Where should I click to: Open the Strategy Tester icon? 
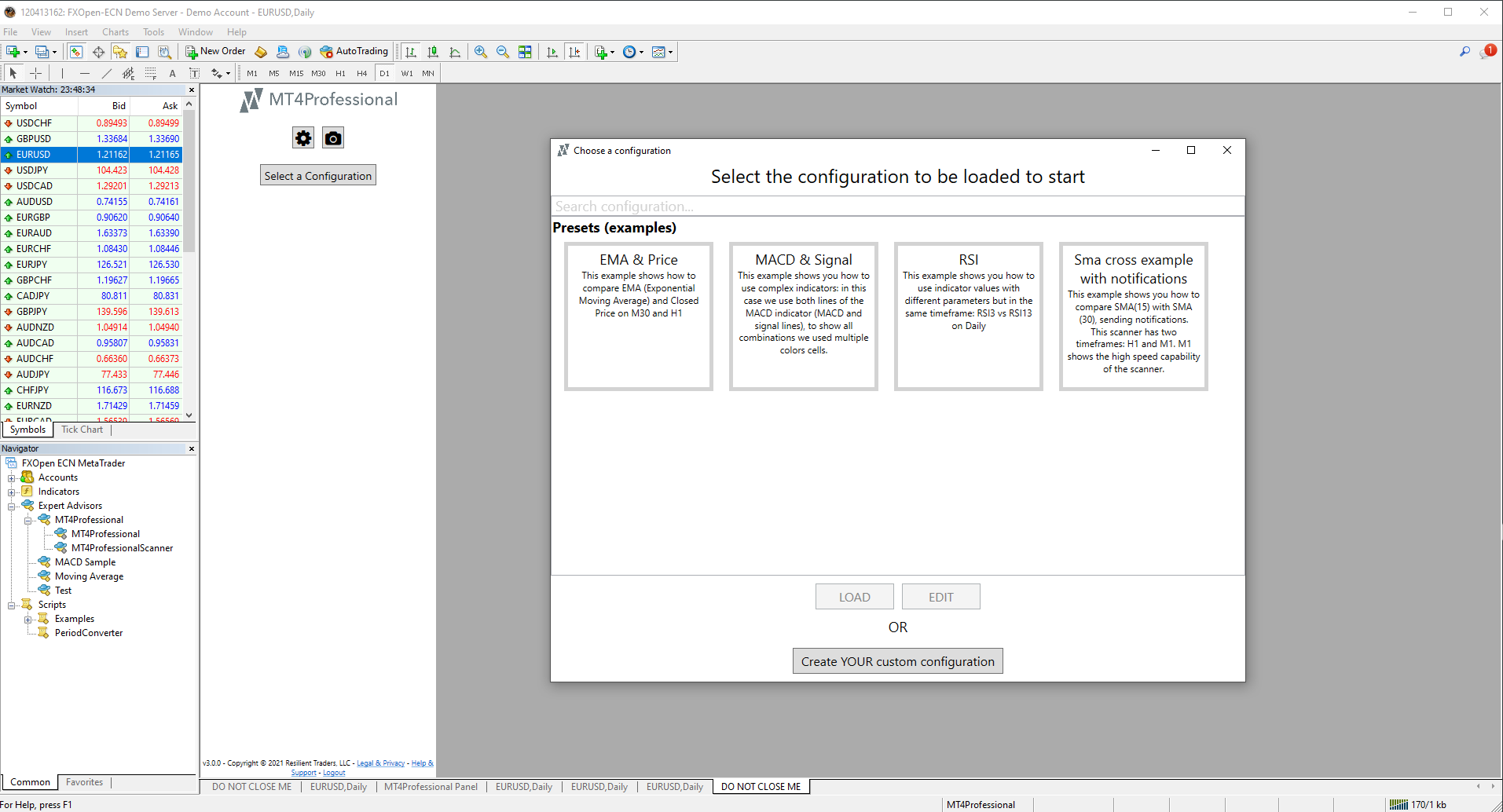tap(164, 52)
